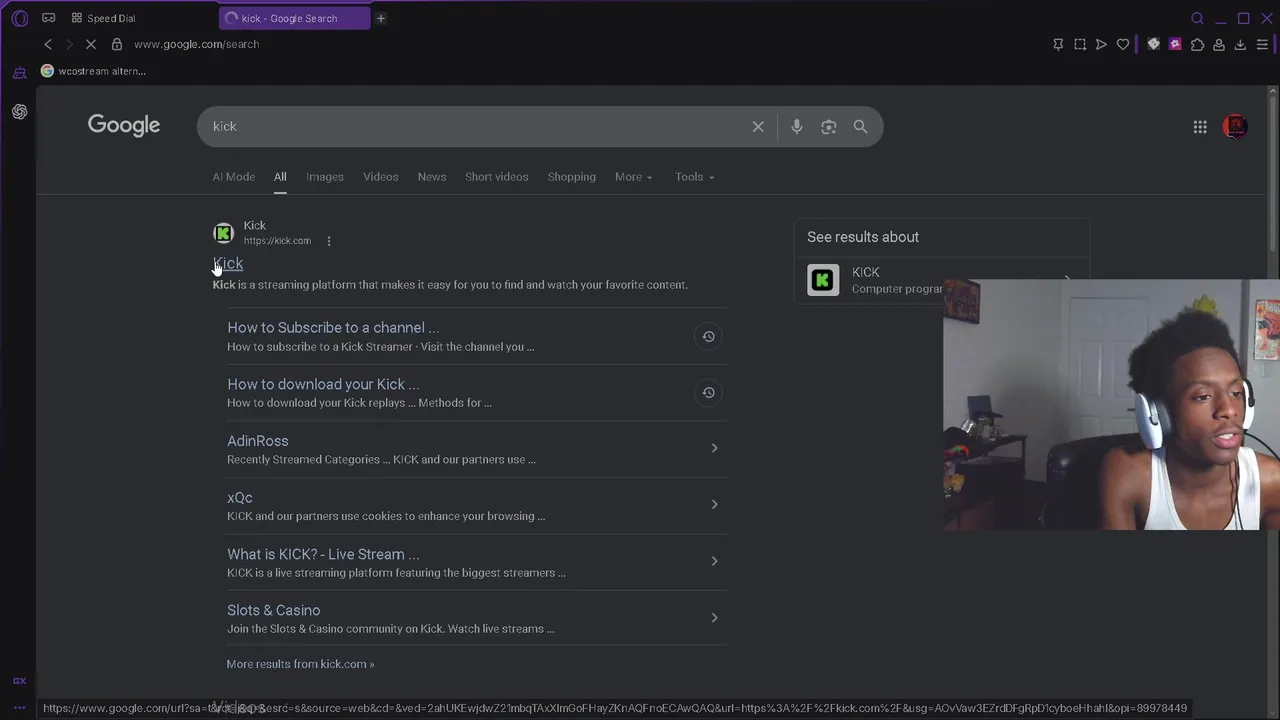Submit the search with magnifier icon

(860, 126)
